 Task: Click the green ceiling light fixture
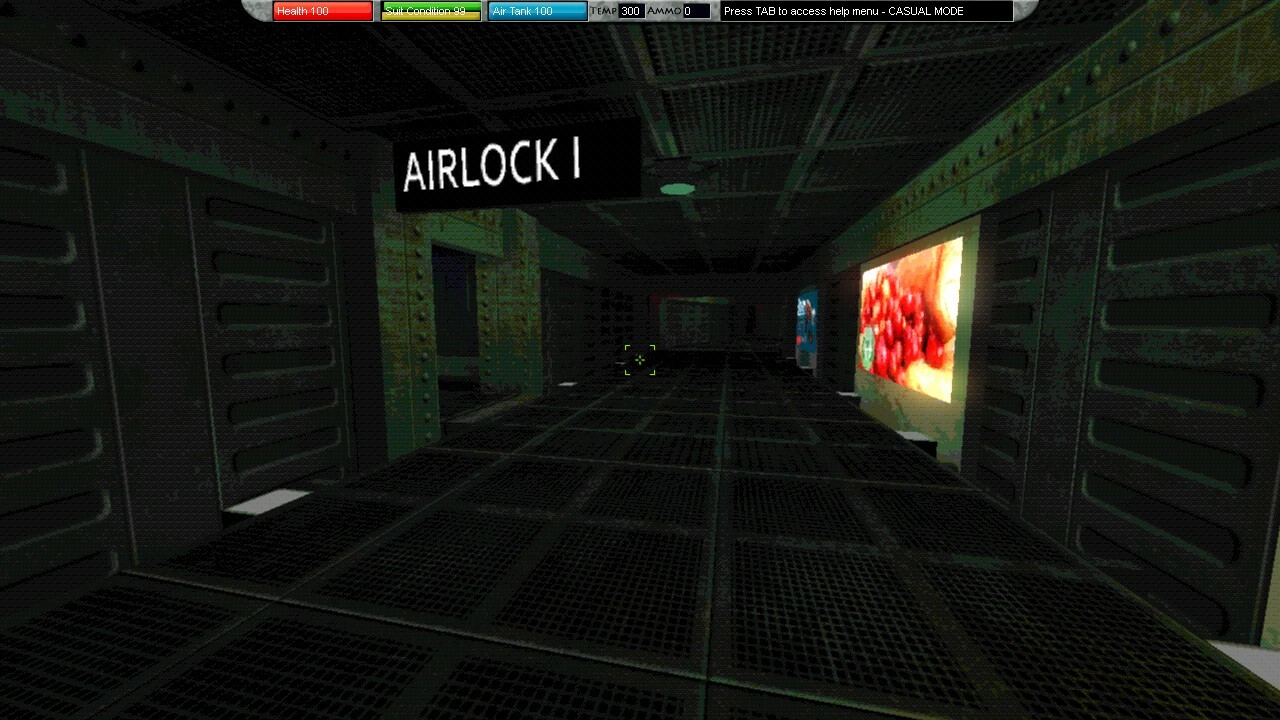point(678,189)
